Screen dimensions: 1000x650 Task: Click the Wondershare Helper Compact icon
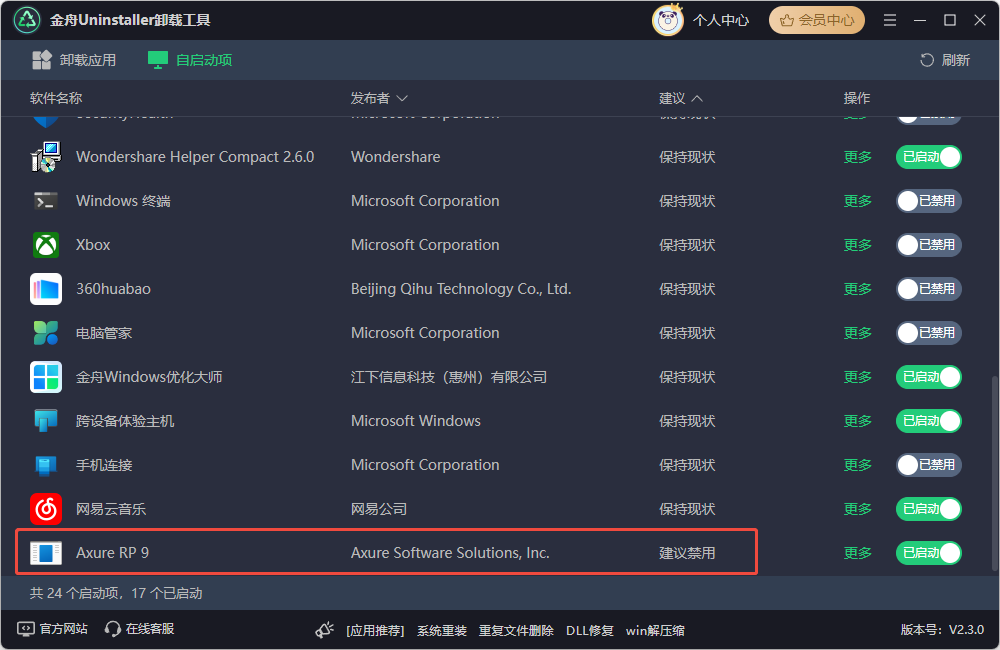click(x=46, y=157)
